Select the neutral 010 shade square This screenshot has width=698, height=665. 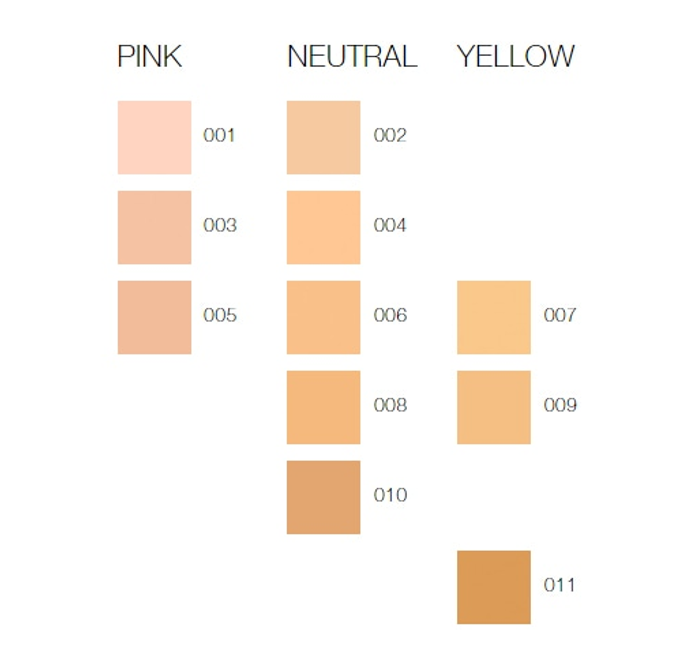pyautogui.click(x=323, y=497)
